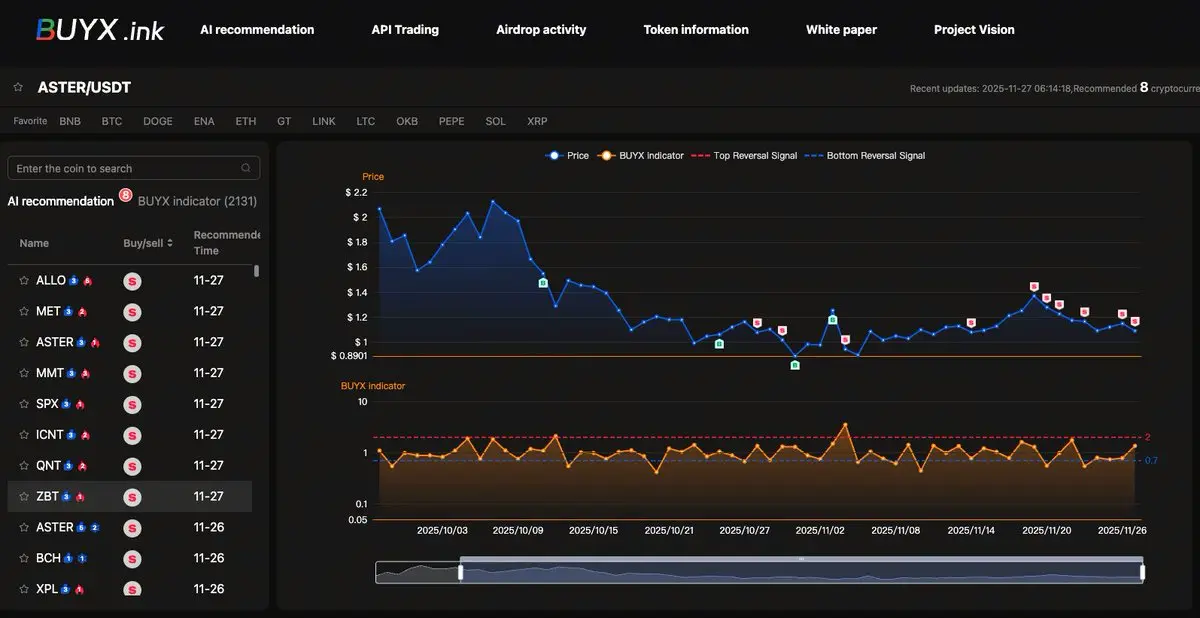1200x618 pixels.
Task: Toggle the Price series in the chart legend
Action: pos(567,156)
